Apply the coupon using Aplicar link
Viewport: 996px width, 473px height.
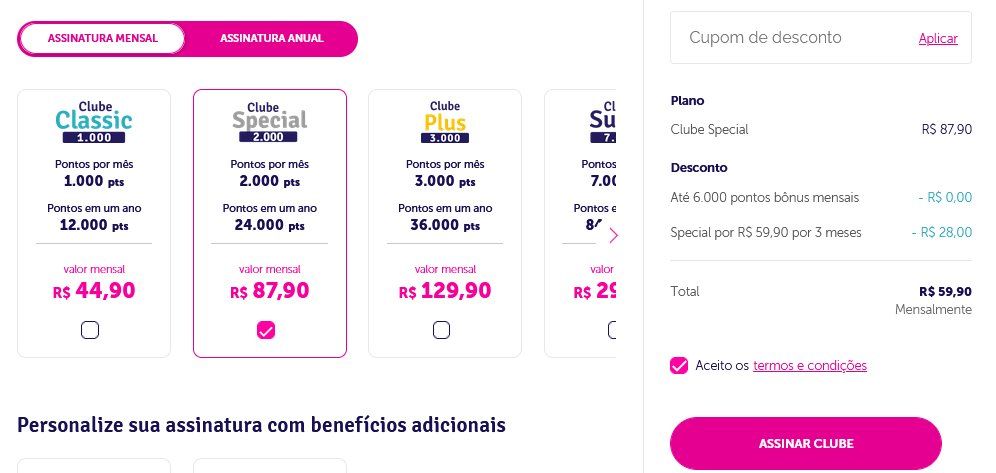938,39
